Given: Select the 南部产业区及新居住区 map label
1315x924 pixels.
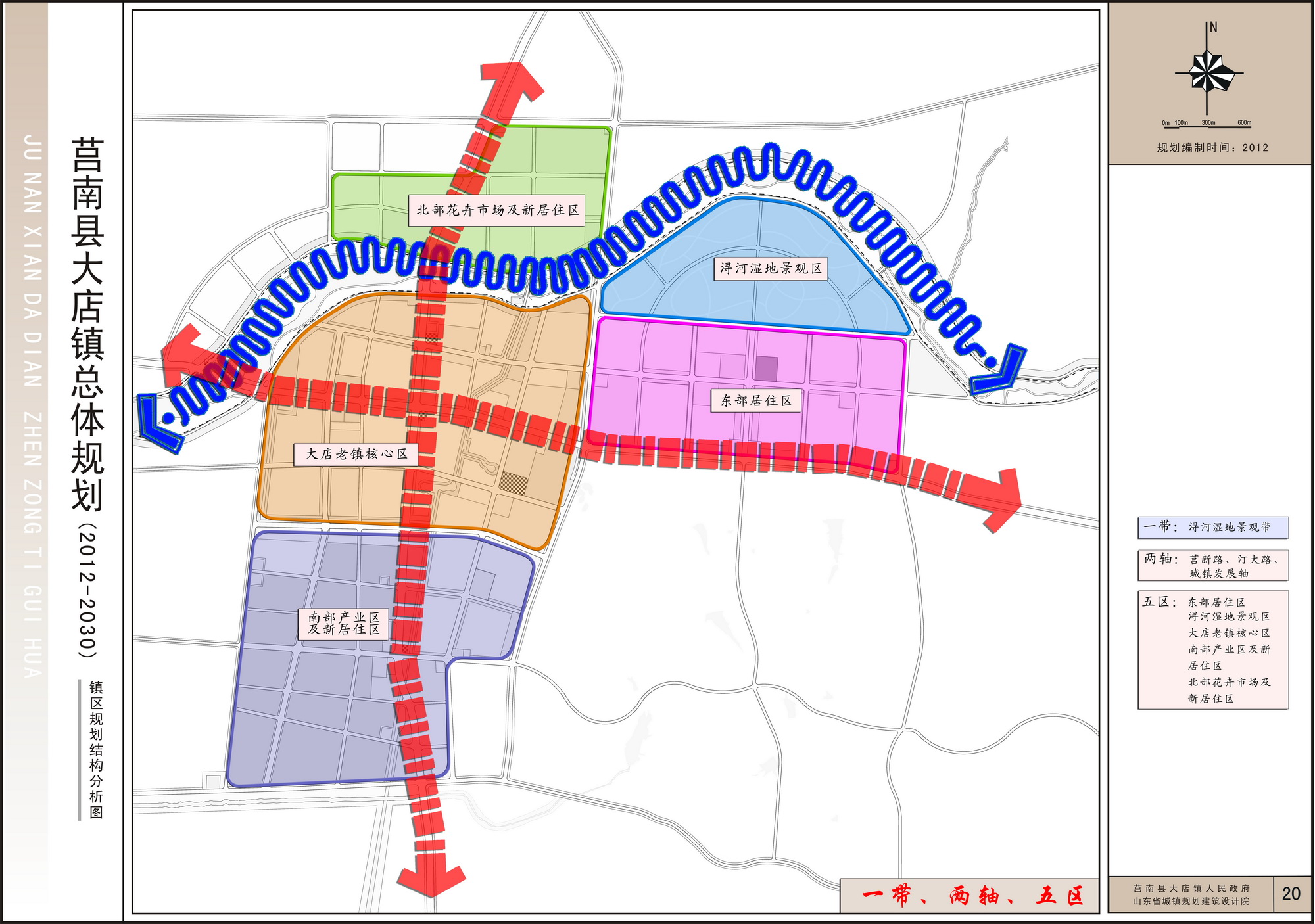Looking at the screenshot, I should pyautogui.click(x=344, y=623).
